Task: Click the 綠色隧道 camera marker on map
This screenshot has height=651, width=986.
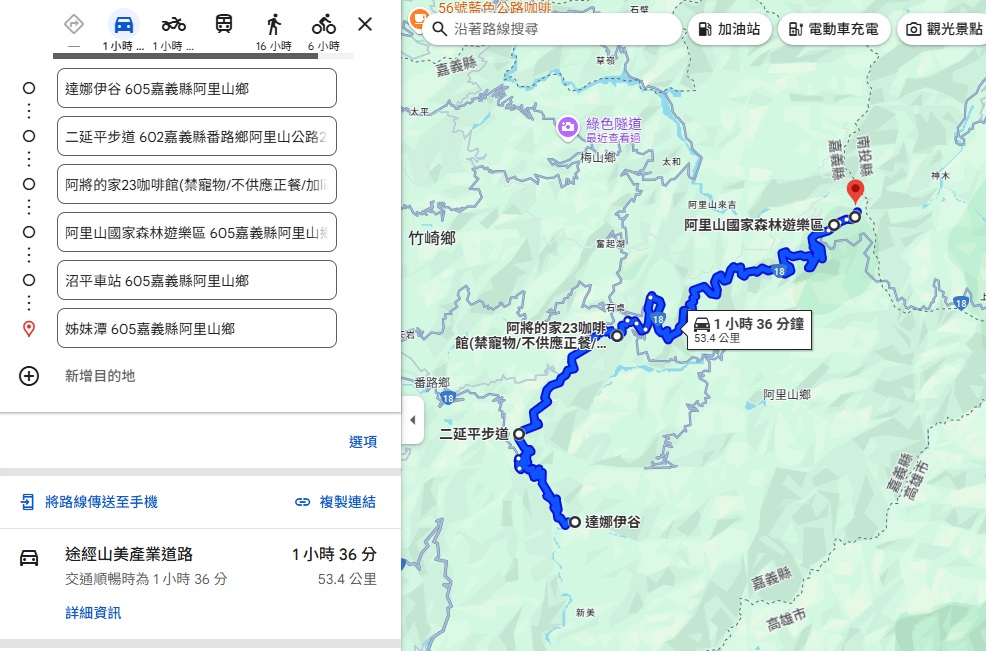Action: point(567,128)
